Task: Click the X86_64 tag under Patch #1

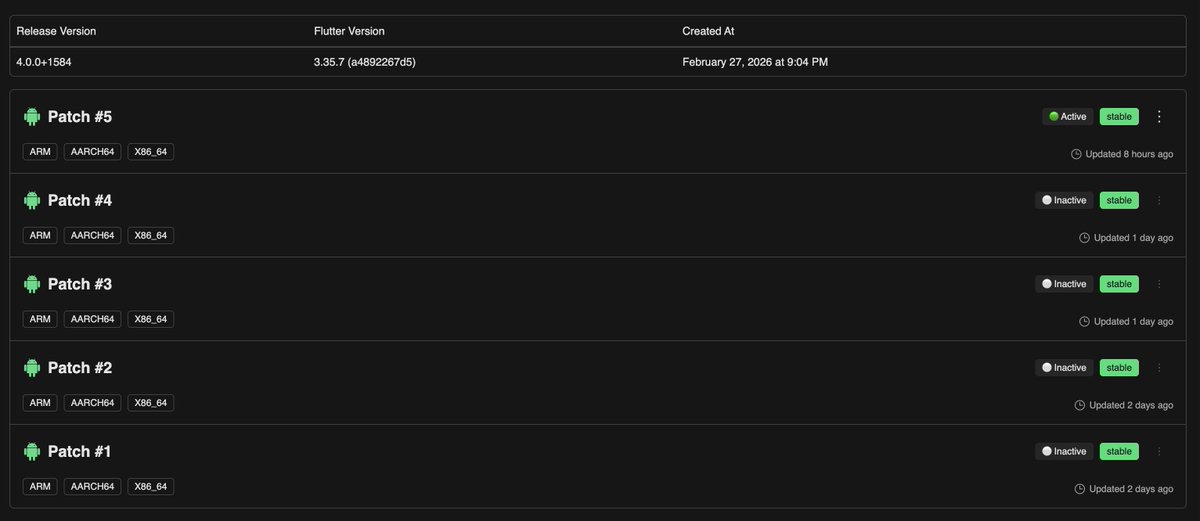Action: (x=150, y=487)
